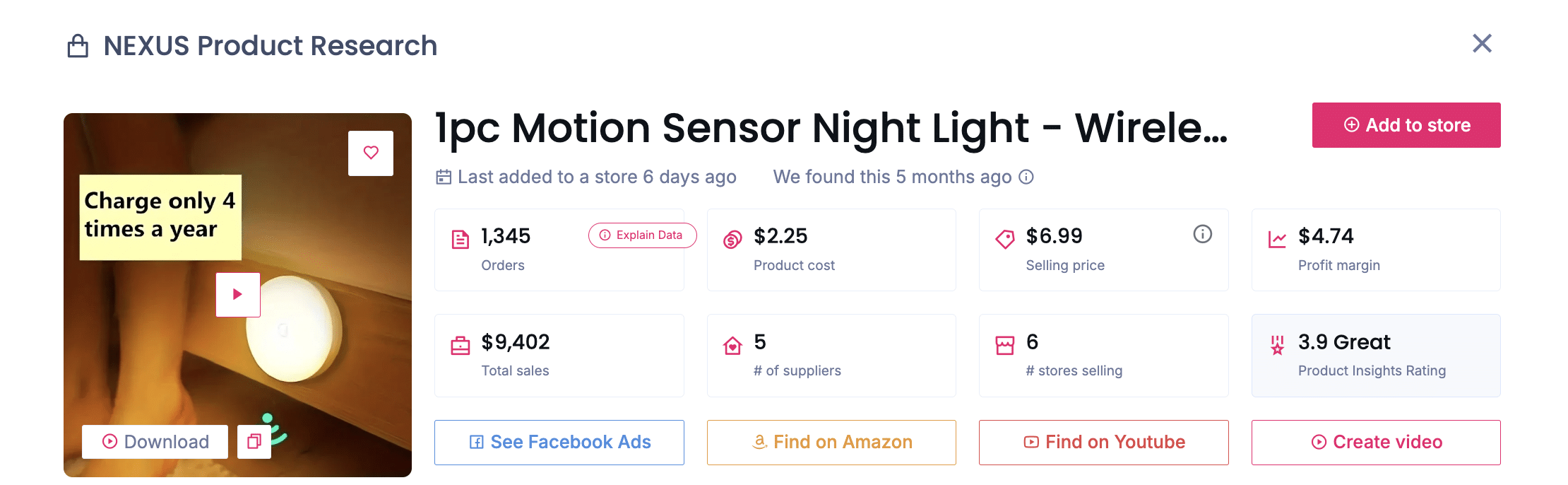Click the briefcase icon beside Total sales
The image size is (1568, 485).
(x=460, y=344)
